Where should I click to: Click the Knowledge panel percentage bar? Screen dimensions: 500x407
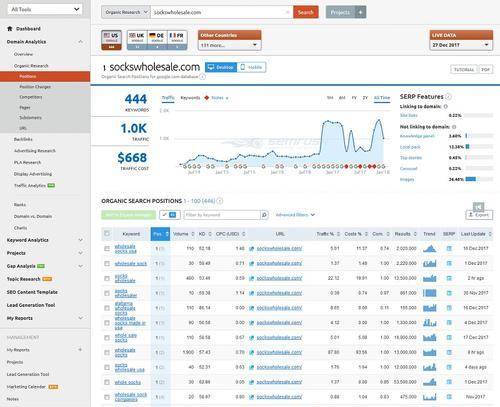pos(479,136)
